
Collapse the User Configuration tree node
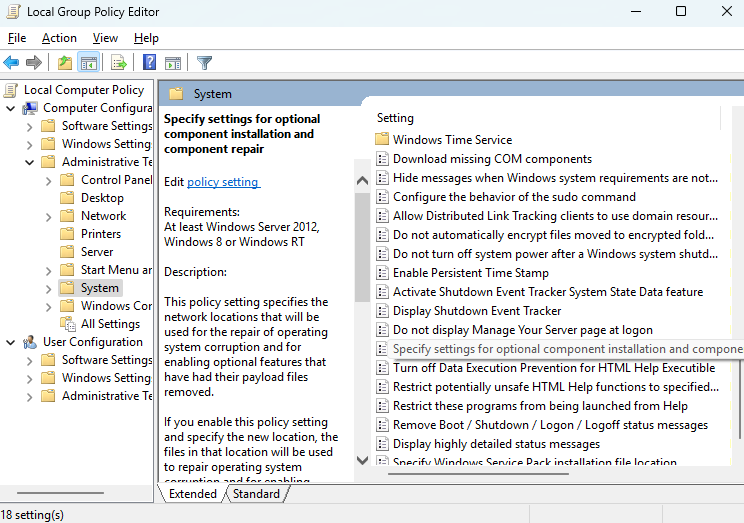11,342
